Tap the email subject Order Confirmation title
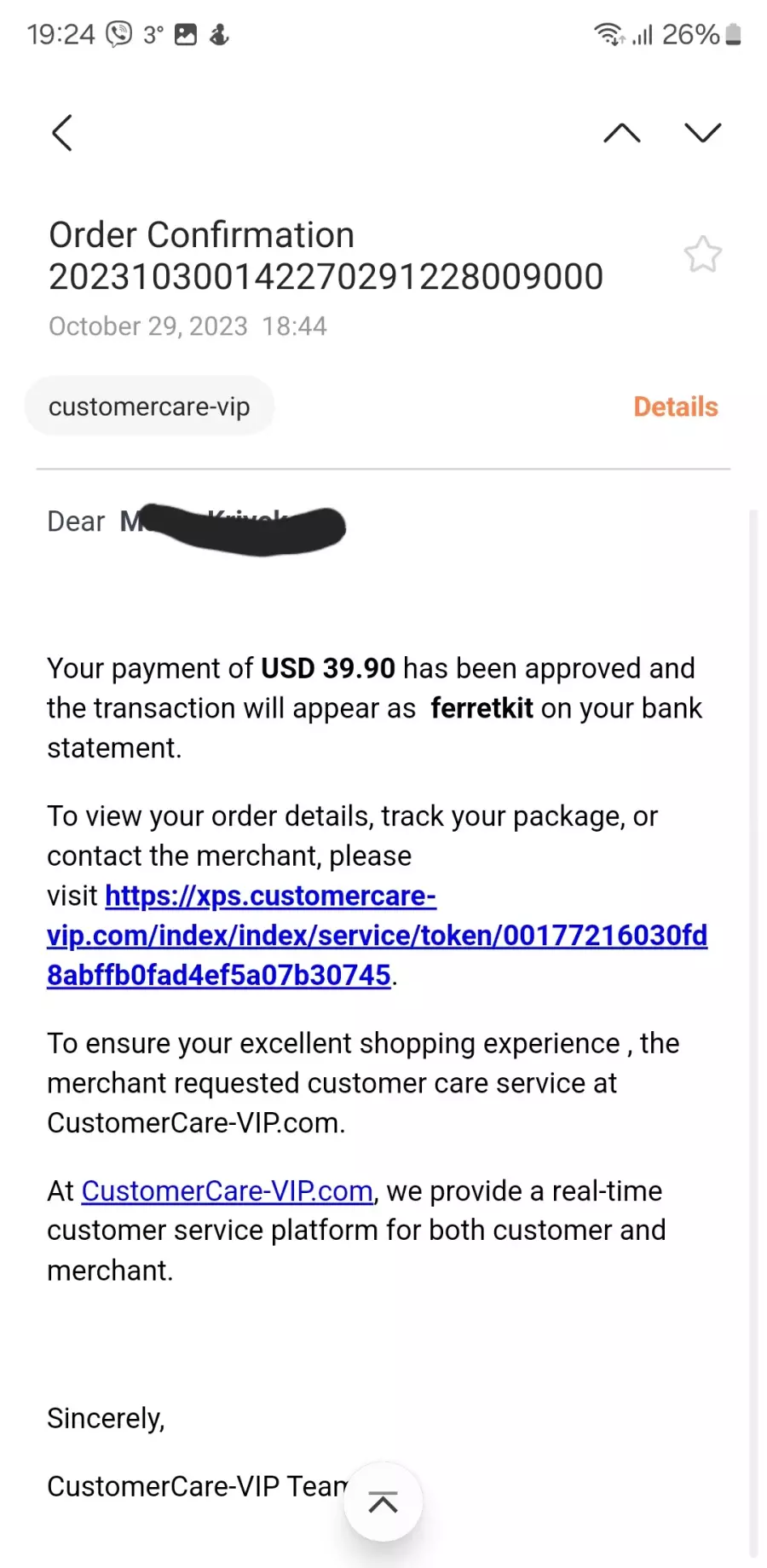 pos(326,256)
